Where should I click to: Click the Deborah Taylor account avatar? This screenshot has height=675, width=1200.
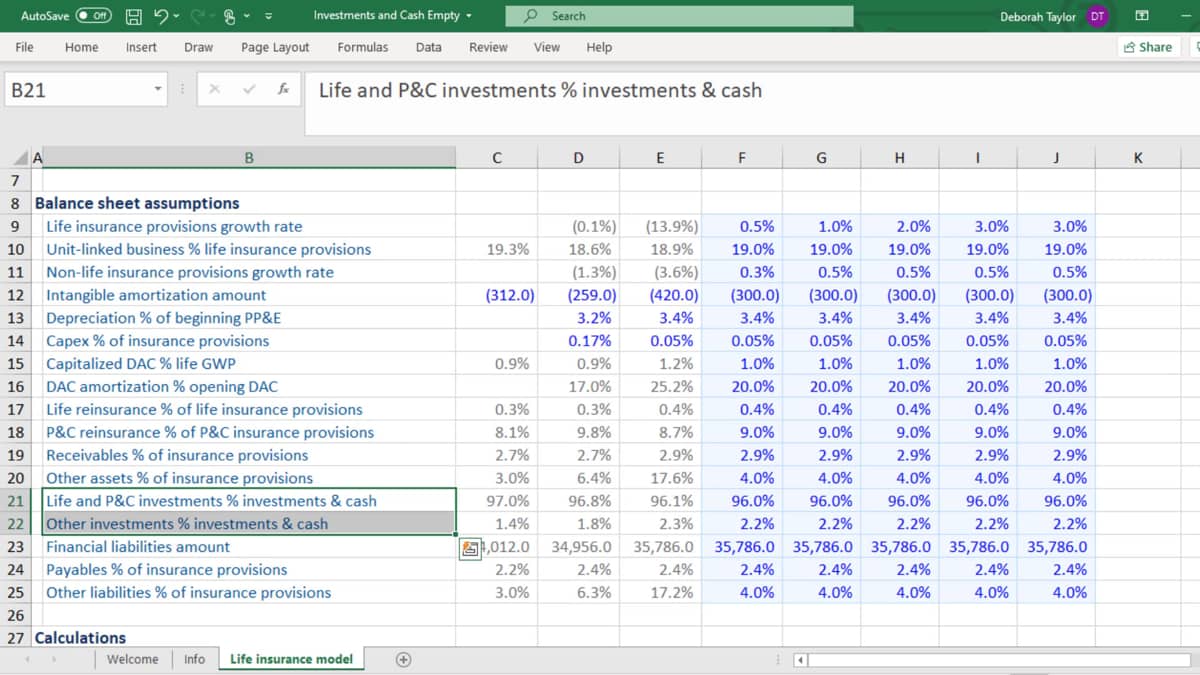coord(1097,16)
